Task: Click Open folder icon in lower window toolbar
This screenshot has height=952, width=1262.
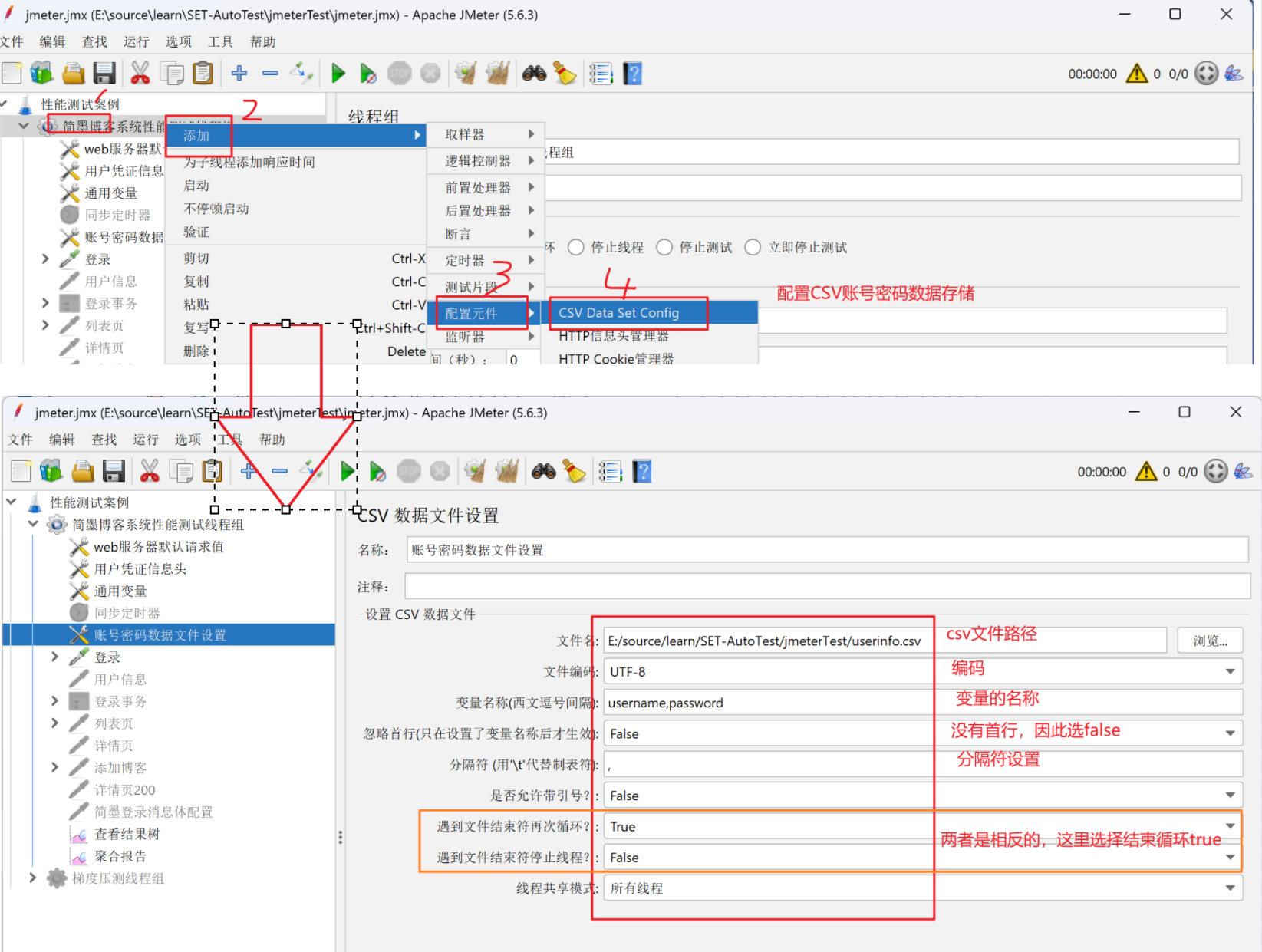Action: tap(83, 471)
